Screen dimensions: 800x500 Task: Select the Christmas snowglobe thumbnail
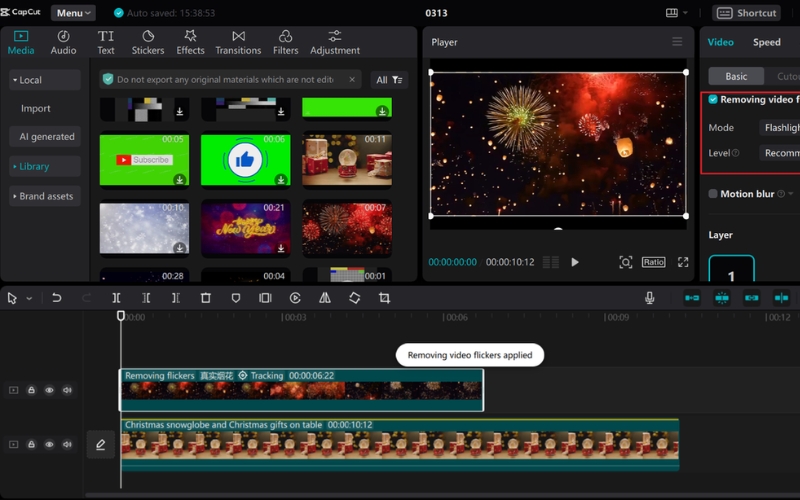pos(347,160)
